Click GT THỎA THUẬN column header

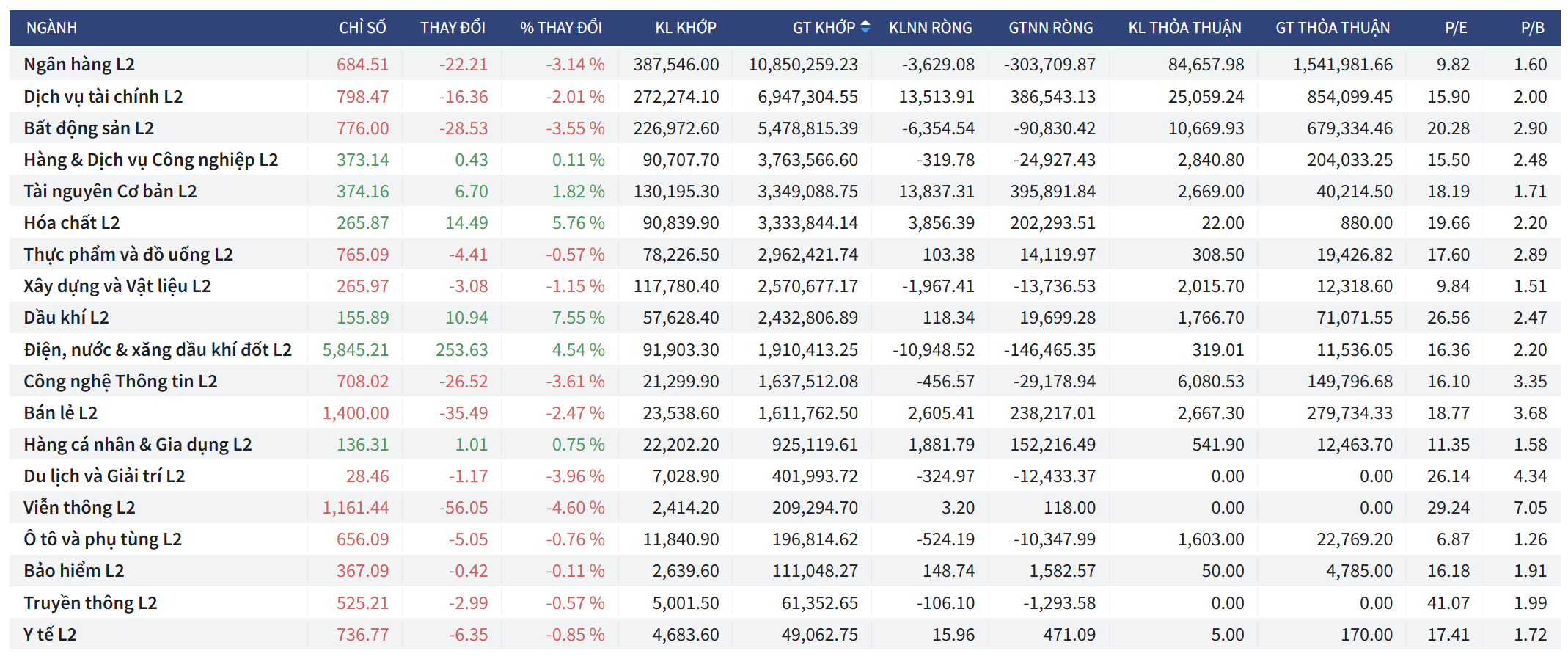(x=1332, y=28)
